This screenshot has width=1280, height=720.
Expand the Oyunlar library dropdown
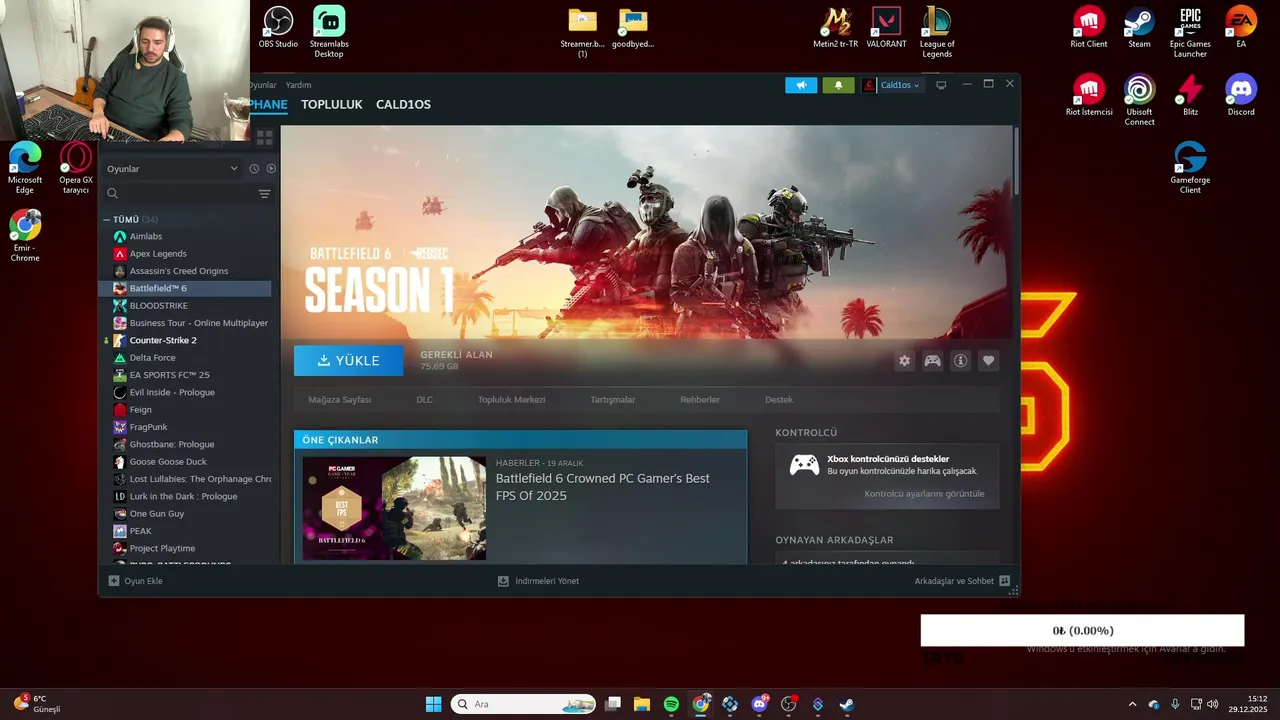tap(172, 169)
